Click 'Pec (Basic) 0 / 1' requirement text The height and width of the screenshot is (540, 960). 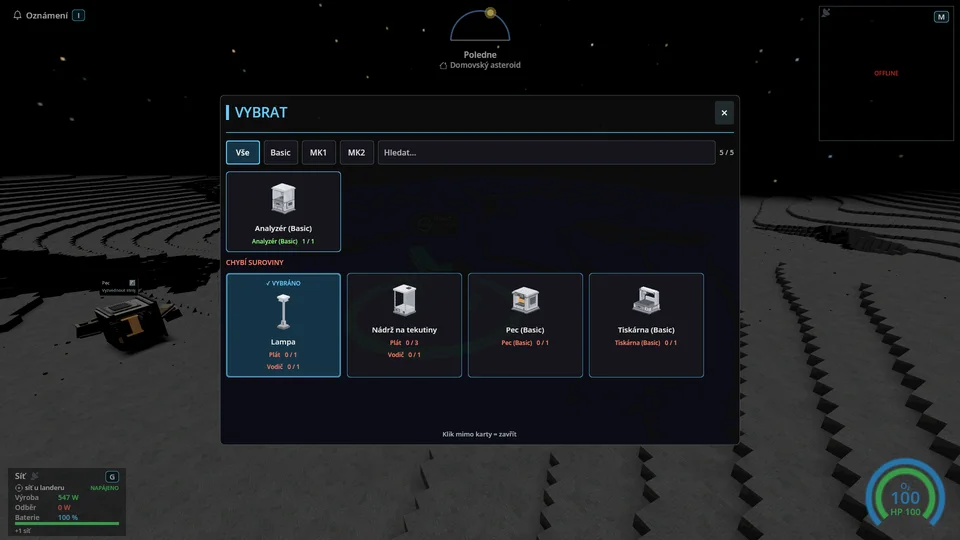tap(525, 343)
